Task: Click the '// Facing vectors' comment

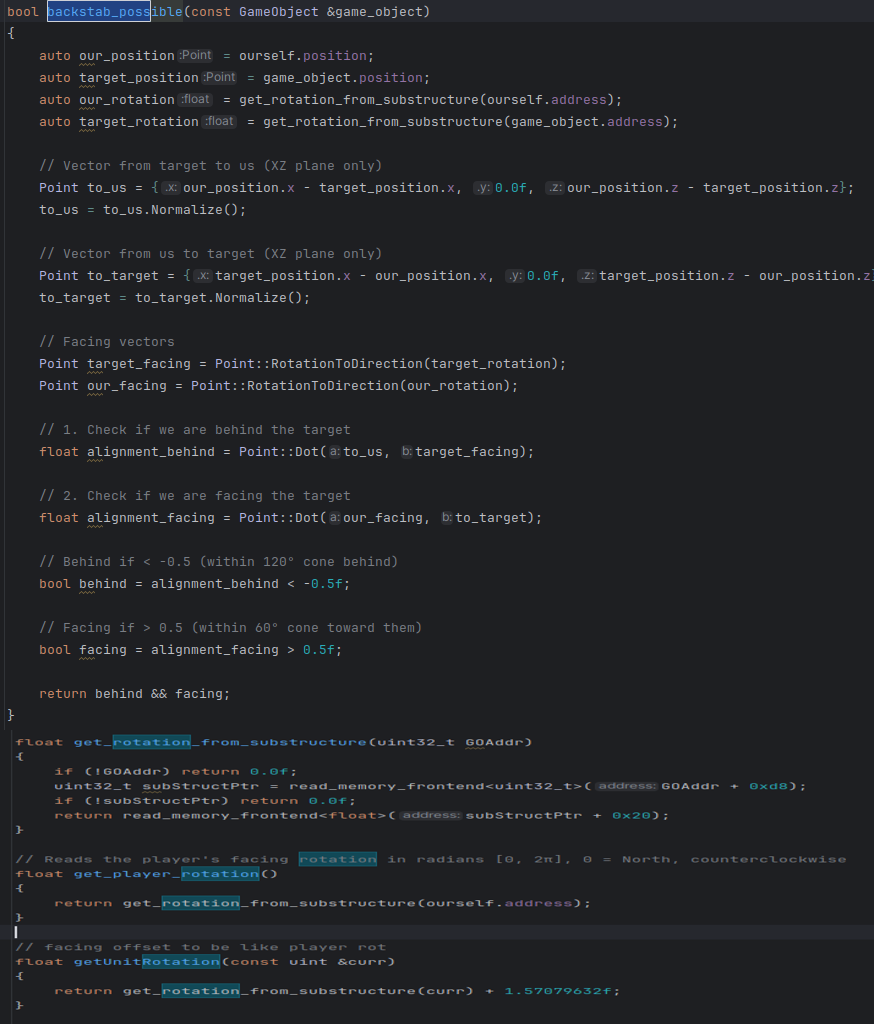Action: (107, 342)
